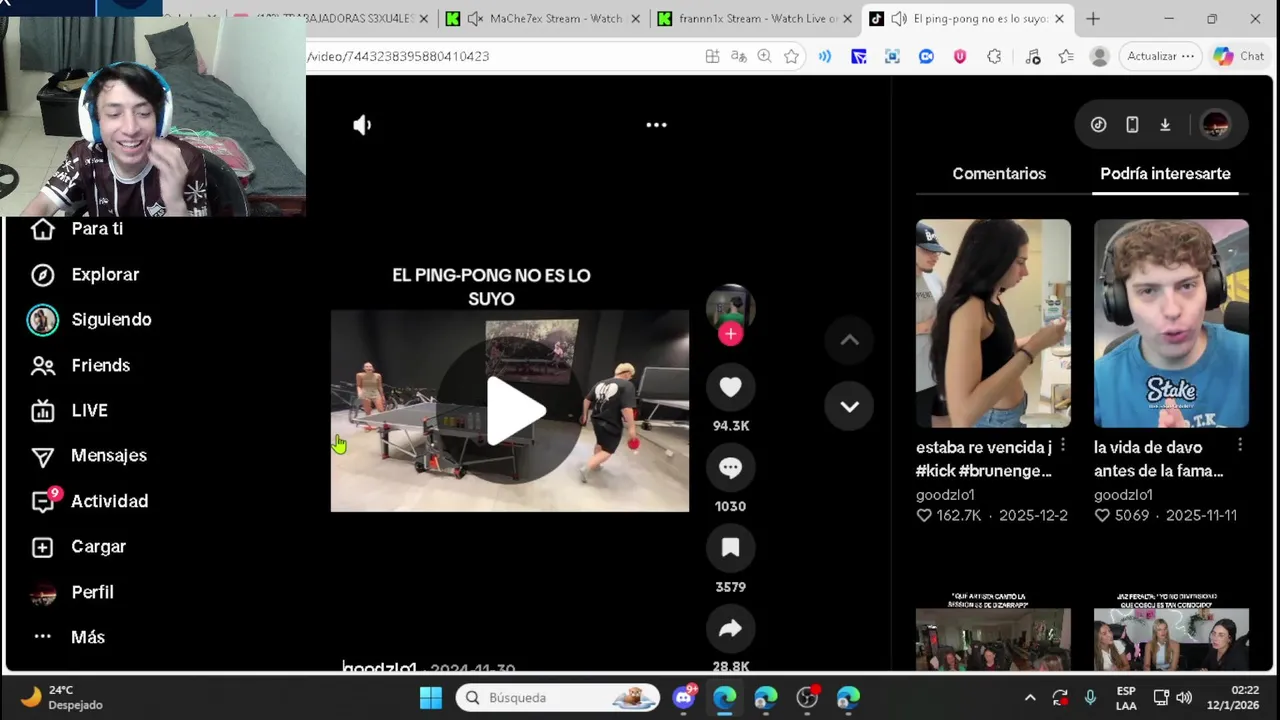Open the system tray volume speaker icon
The image size is (1280, 720).
coord(1184,697)
